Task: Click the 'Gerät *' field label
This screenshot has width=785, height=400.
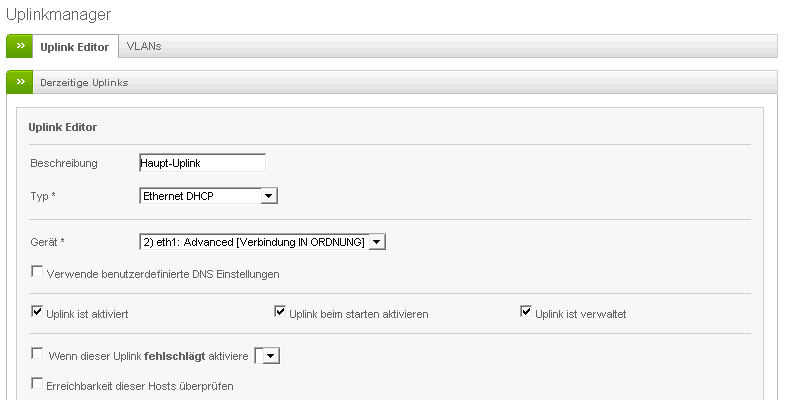Action: [47, 242]
